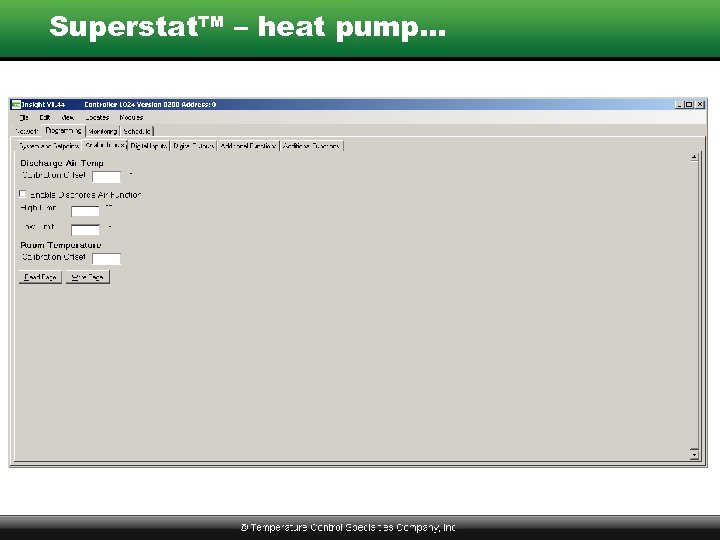Enable Discharge Air Function checkbox

(22, 194)
